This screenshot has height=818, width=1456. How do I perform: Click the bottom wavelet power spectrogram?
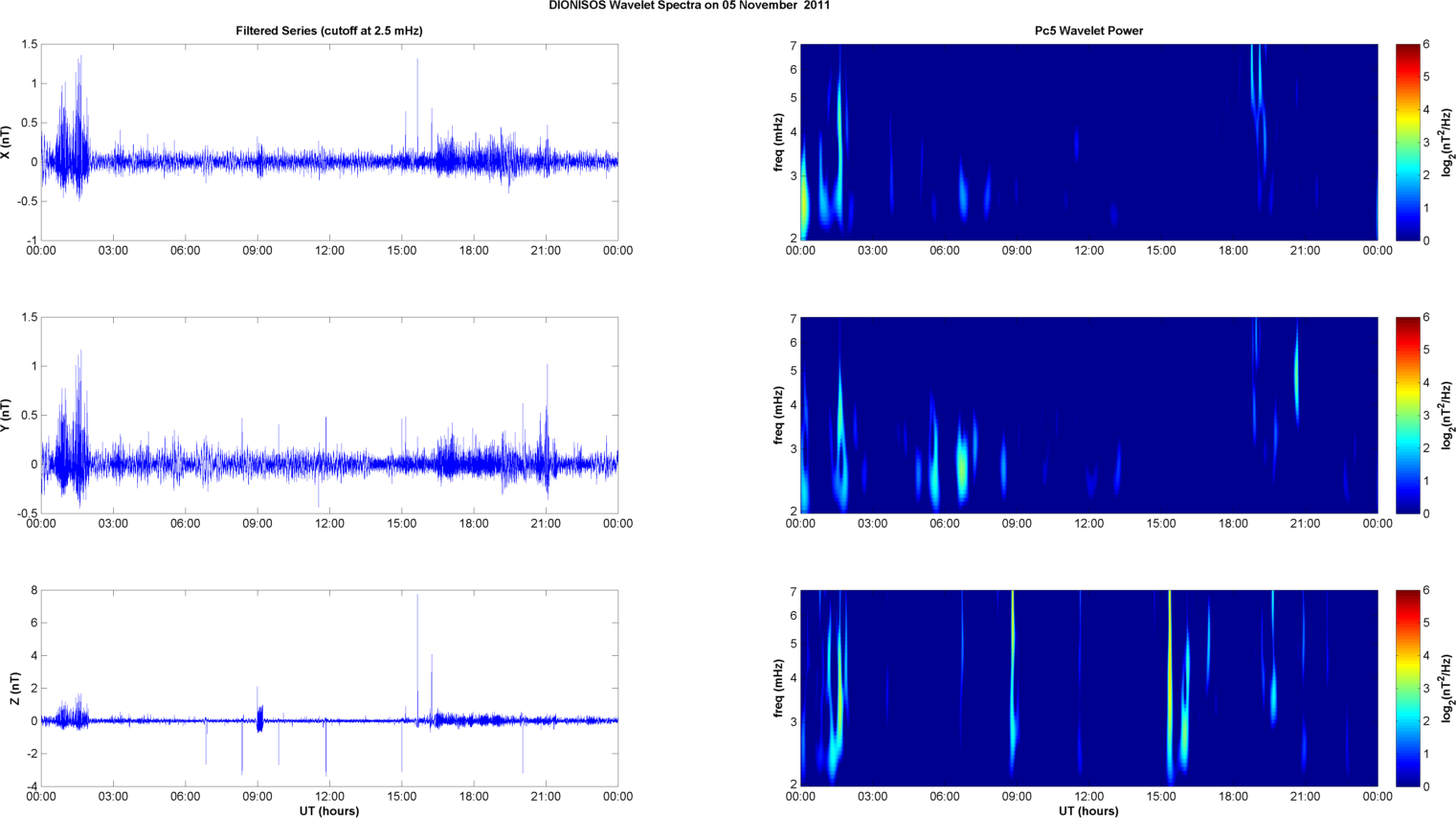[1088, 688]
